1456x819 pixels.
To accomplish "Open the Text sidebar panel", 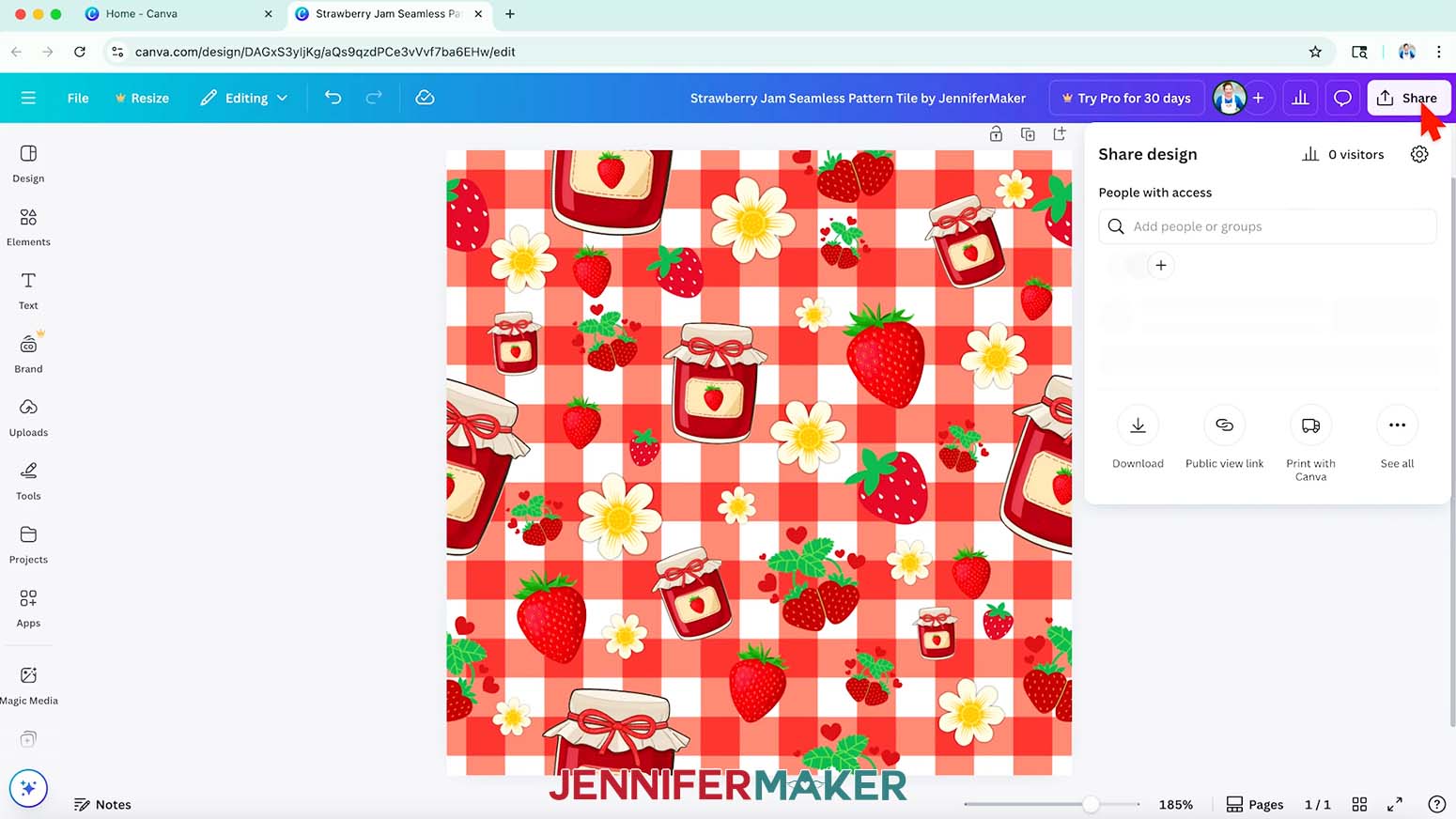I will pos(28,291).
